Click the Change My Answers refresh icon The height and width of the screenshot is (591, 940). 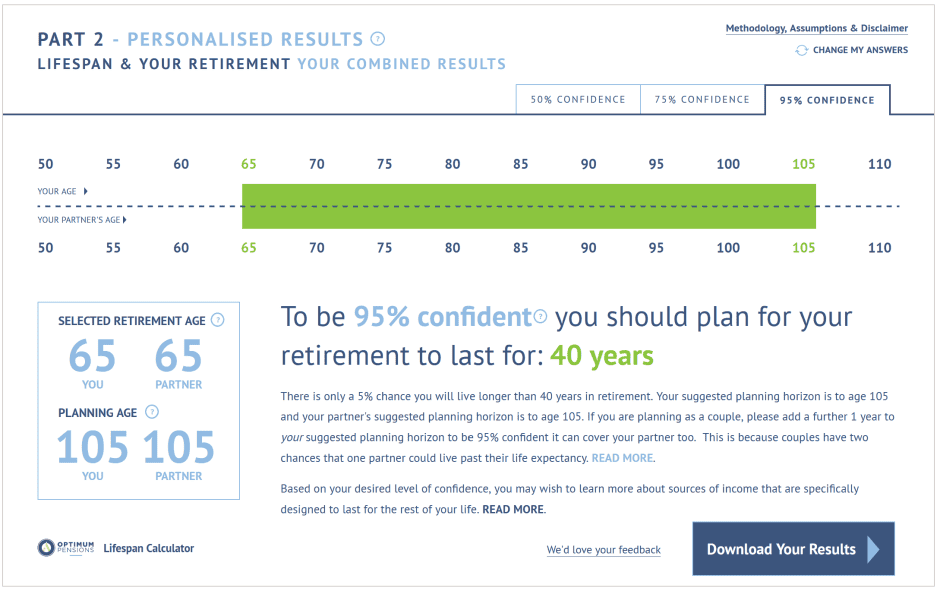click(802, 50)
